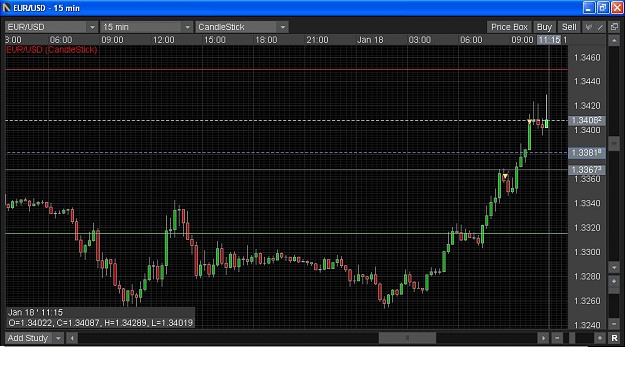Click the highlighted 11:15 time label
Screen dimensions: 625x366
(549, 40)
